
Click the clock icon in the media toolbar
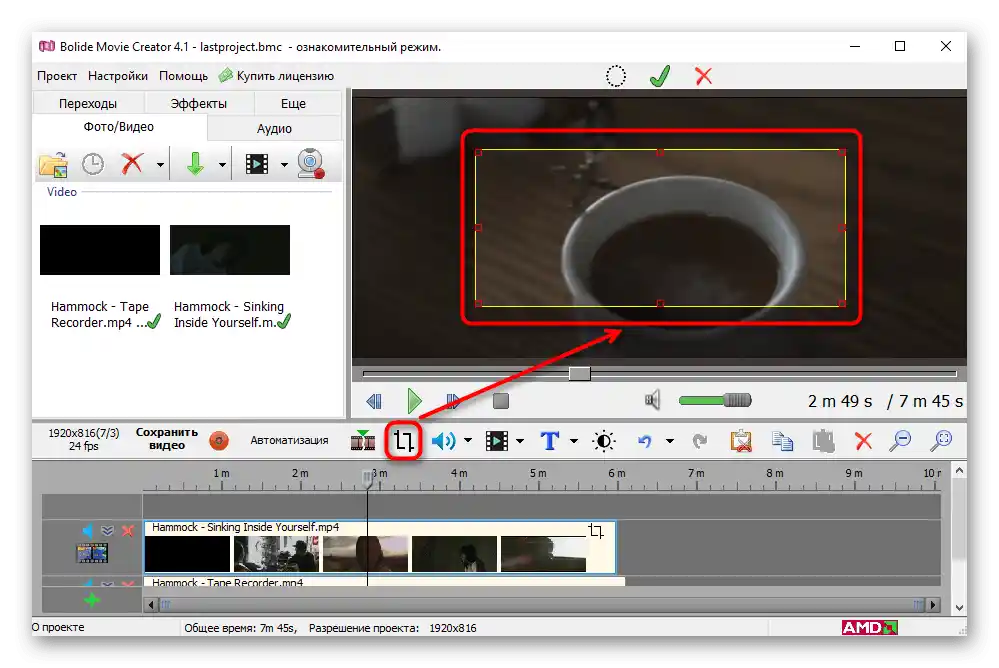coord(93,164)
